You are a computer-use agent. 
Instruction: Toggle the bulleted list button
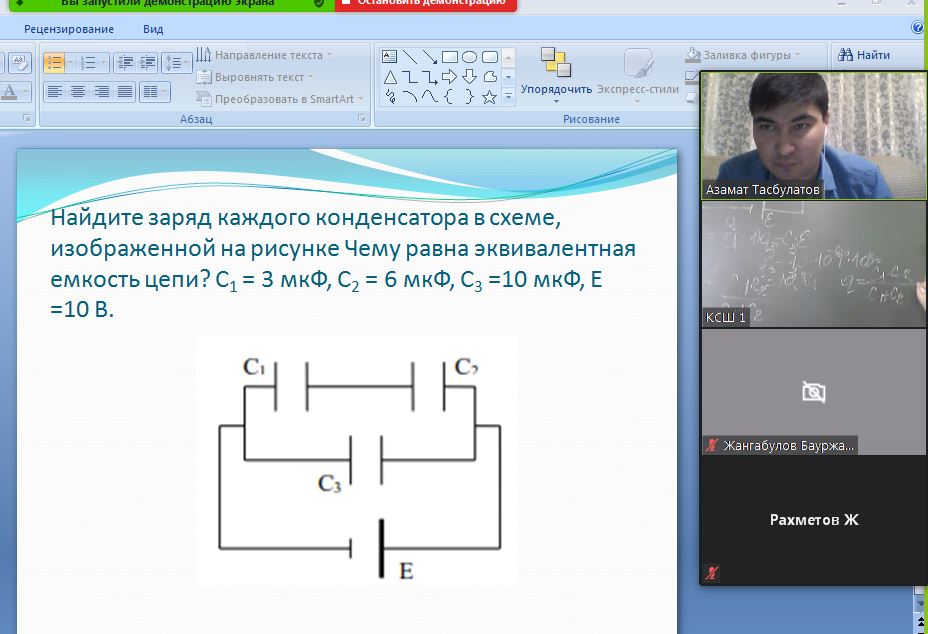click(54, 62)
